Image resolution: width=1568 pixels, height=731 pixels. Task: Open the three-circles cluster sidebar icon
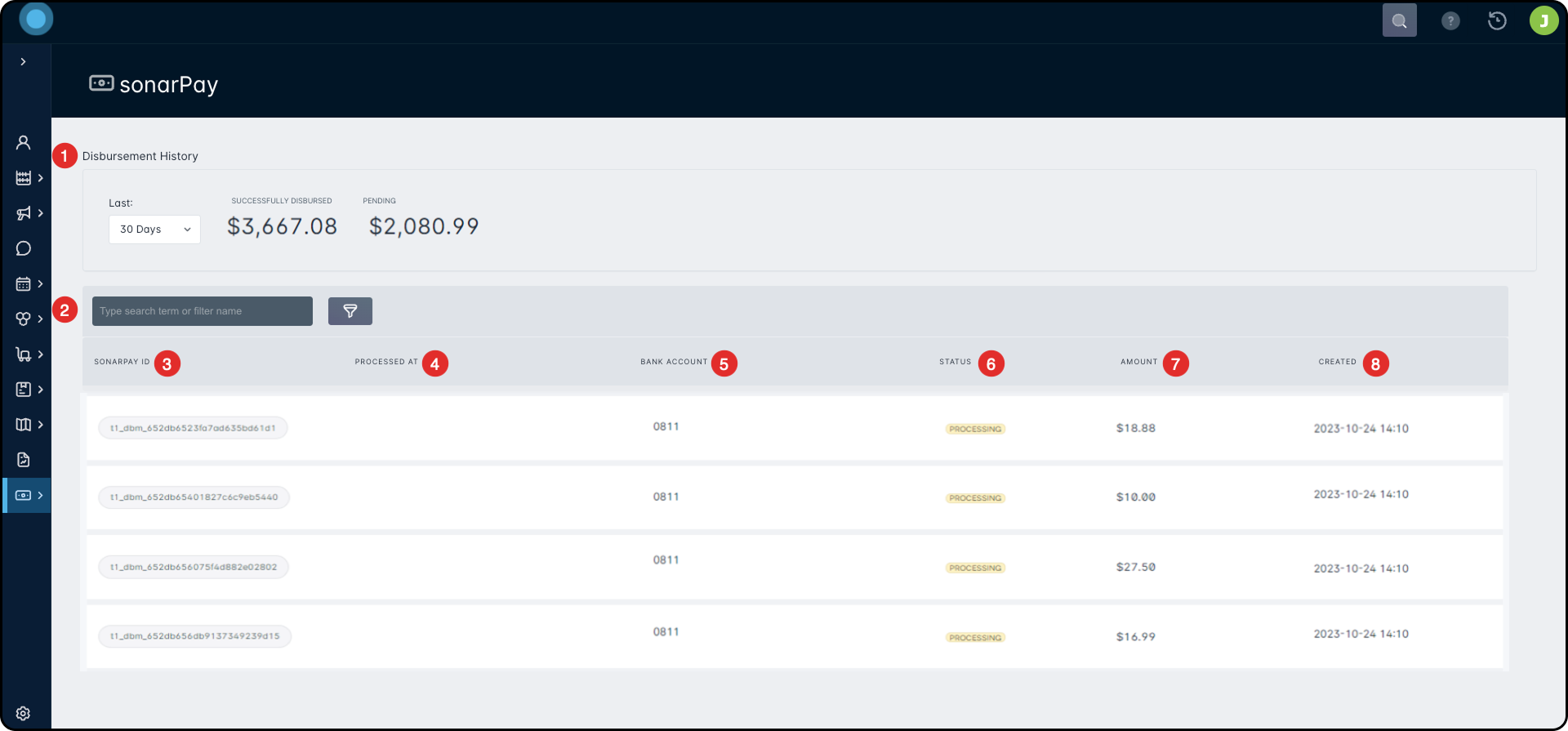point(24,319)
